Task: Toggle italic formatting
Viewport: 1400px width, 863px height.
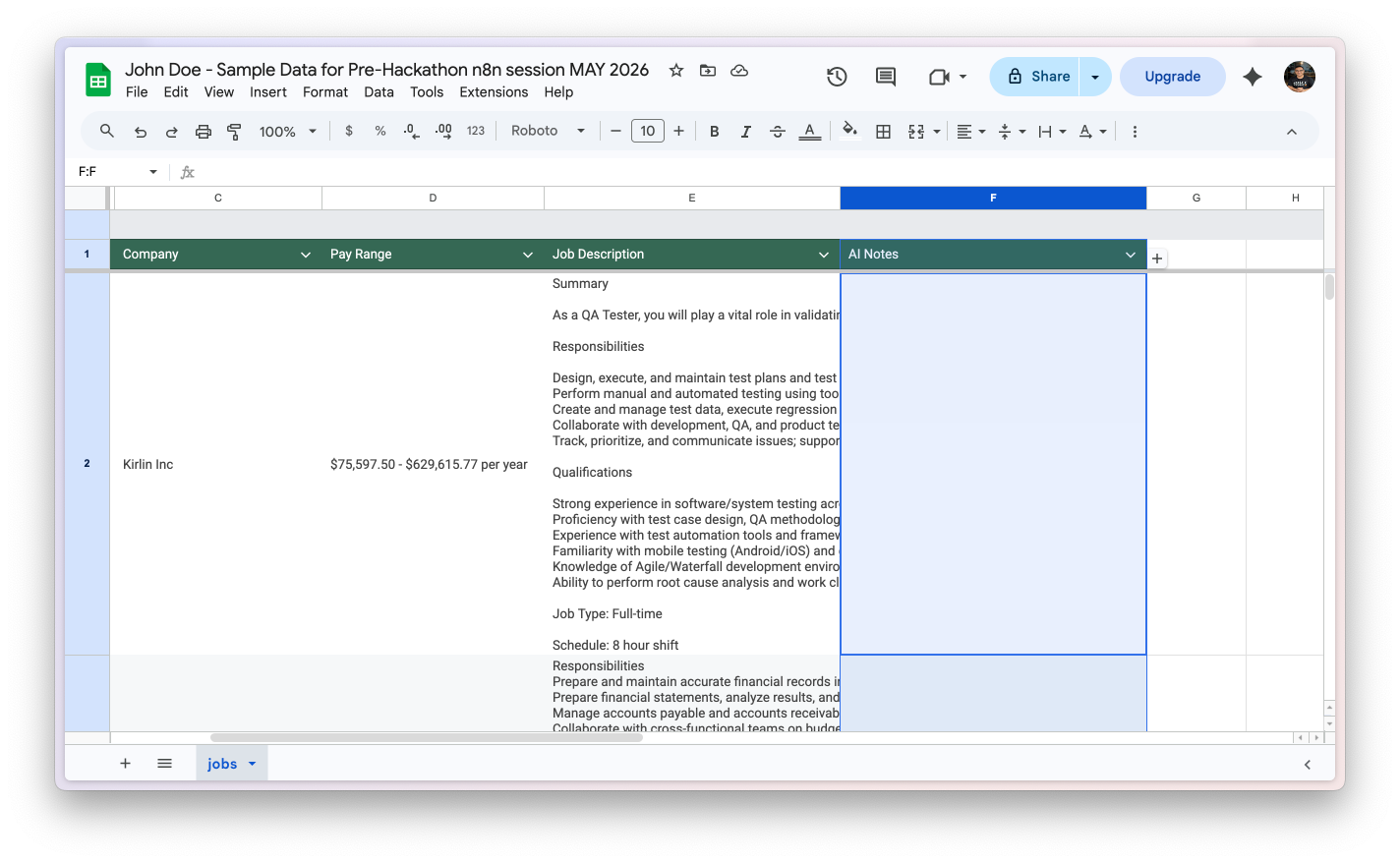Action: pos(746,132)
